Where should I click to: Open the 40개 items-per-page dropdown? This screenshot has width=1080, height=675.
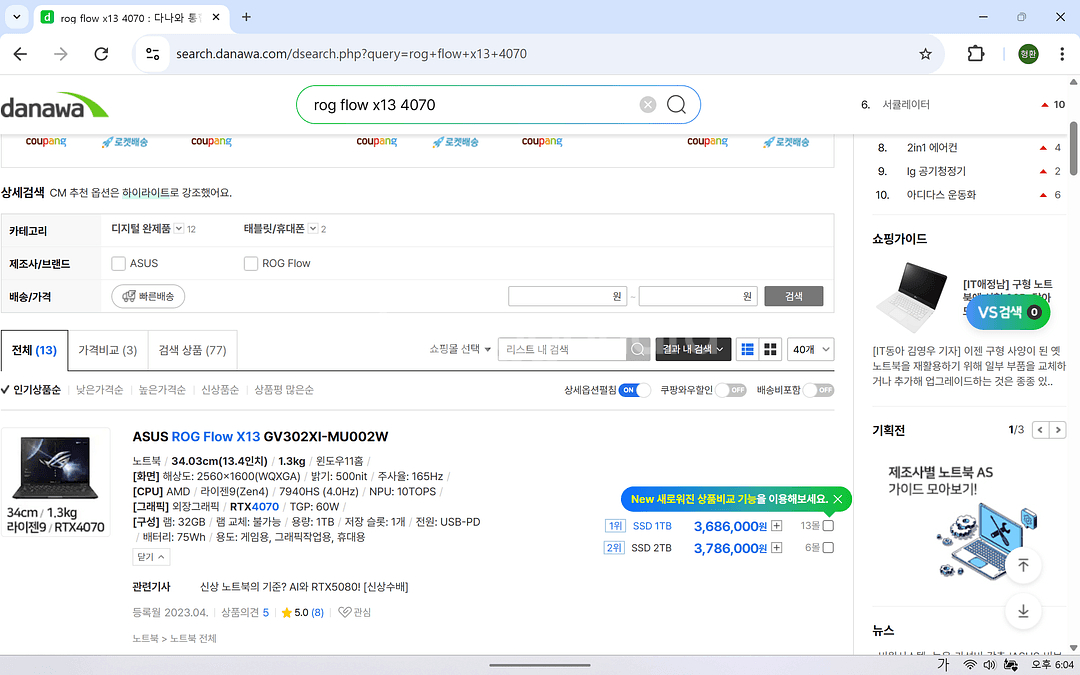click(x=811, y=349)
